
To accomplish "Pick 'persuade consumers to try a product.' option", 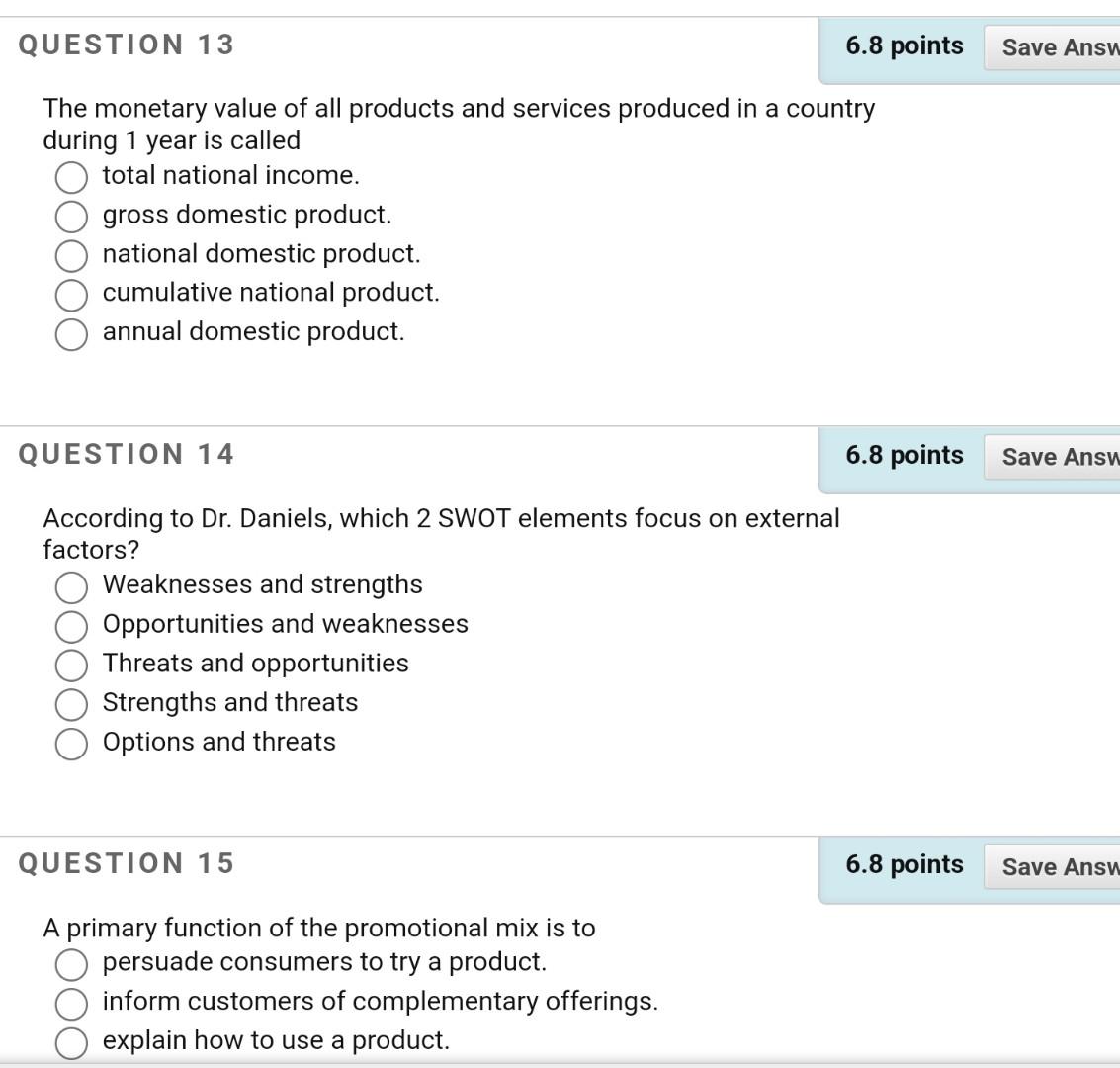I will point(70,962).
